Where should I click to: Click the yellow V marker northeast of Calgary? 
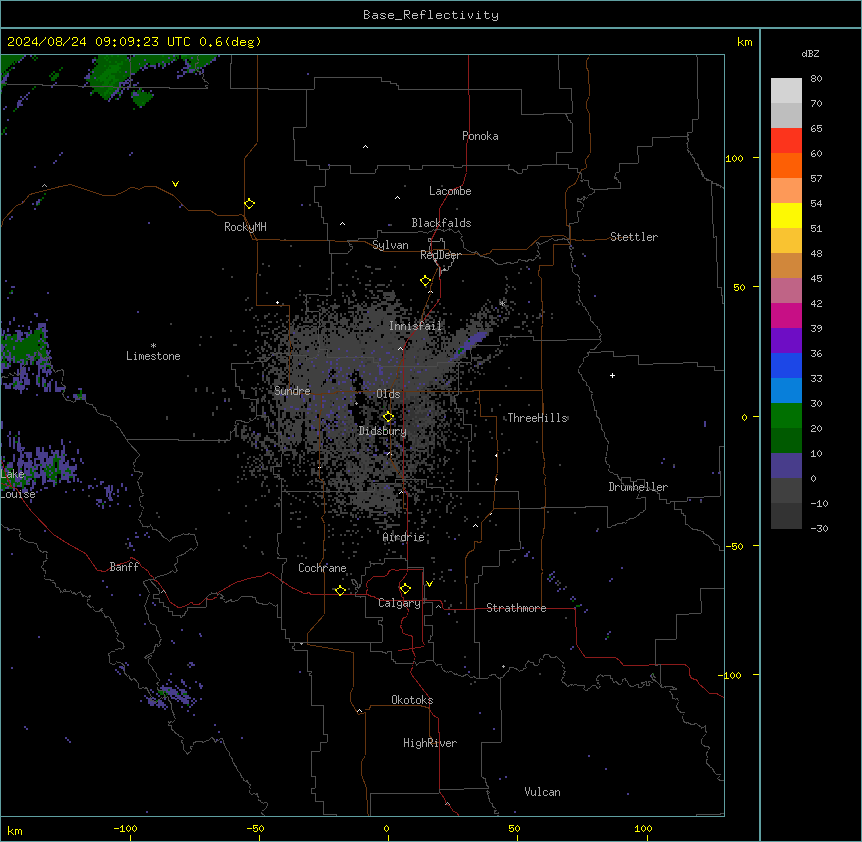429,584
